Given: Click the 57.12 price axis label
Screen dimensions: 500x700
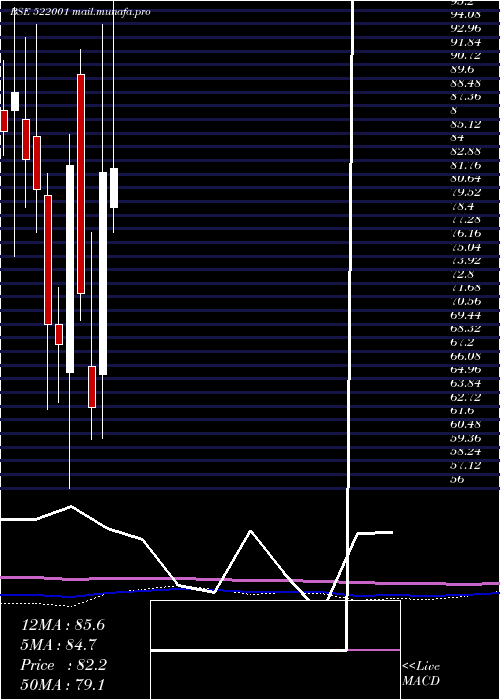Looking at the screenshot, I should coord(466,466).
